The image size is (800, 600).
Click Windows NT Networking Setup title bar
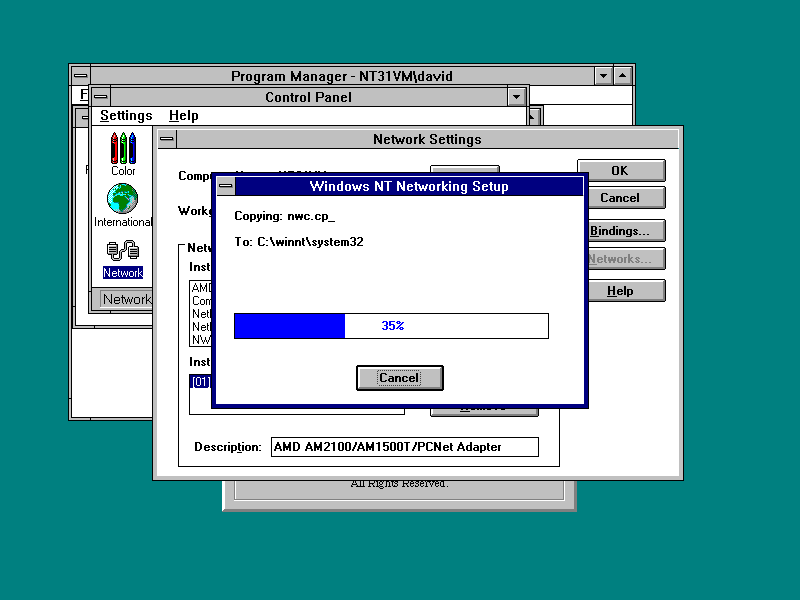409,186
